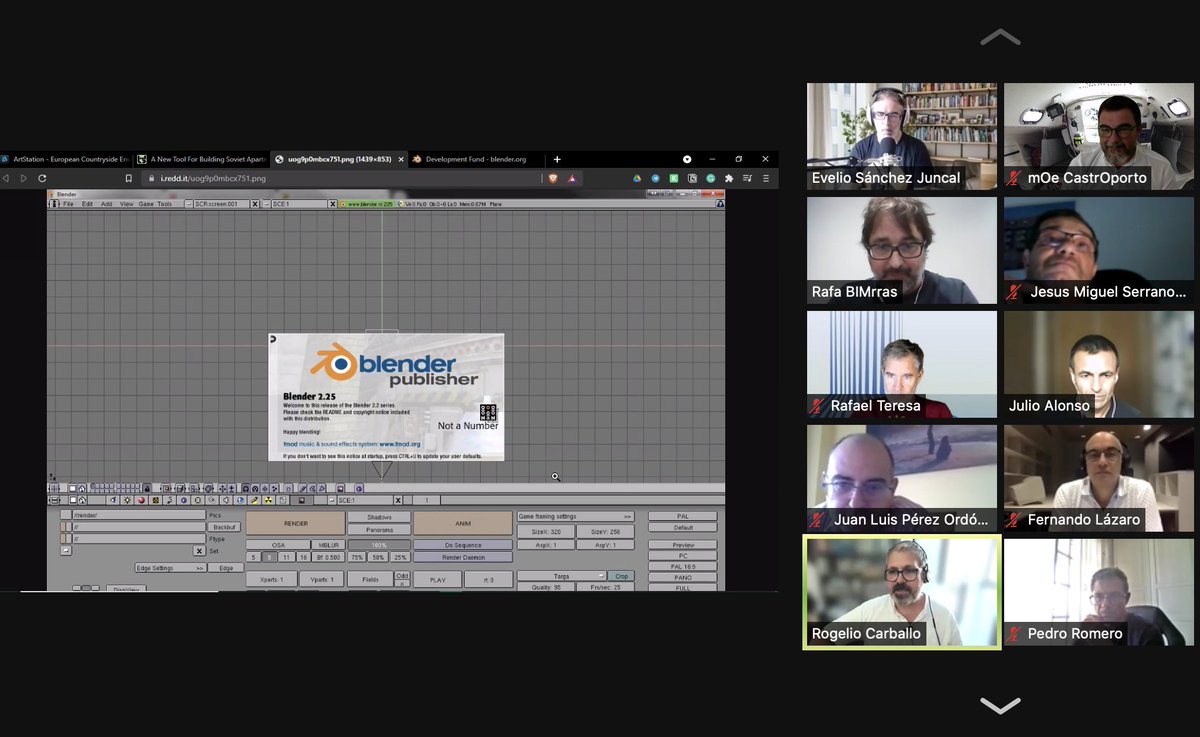The height and width of the screenshot is (737, 1200).
Task: Select Evelio Sánchez Juncal video thumbnail
Action: 902,136
